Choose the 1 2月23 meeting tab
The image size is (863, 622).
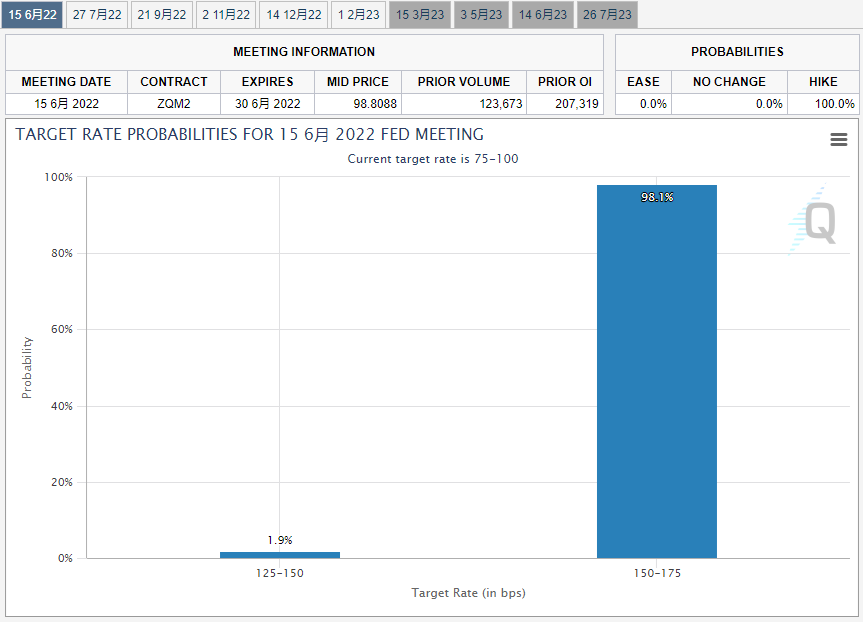tap(358, 15)
